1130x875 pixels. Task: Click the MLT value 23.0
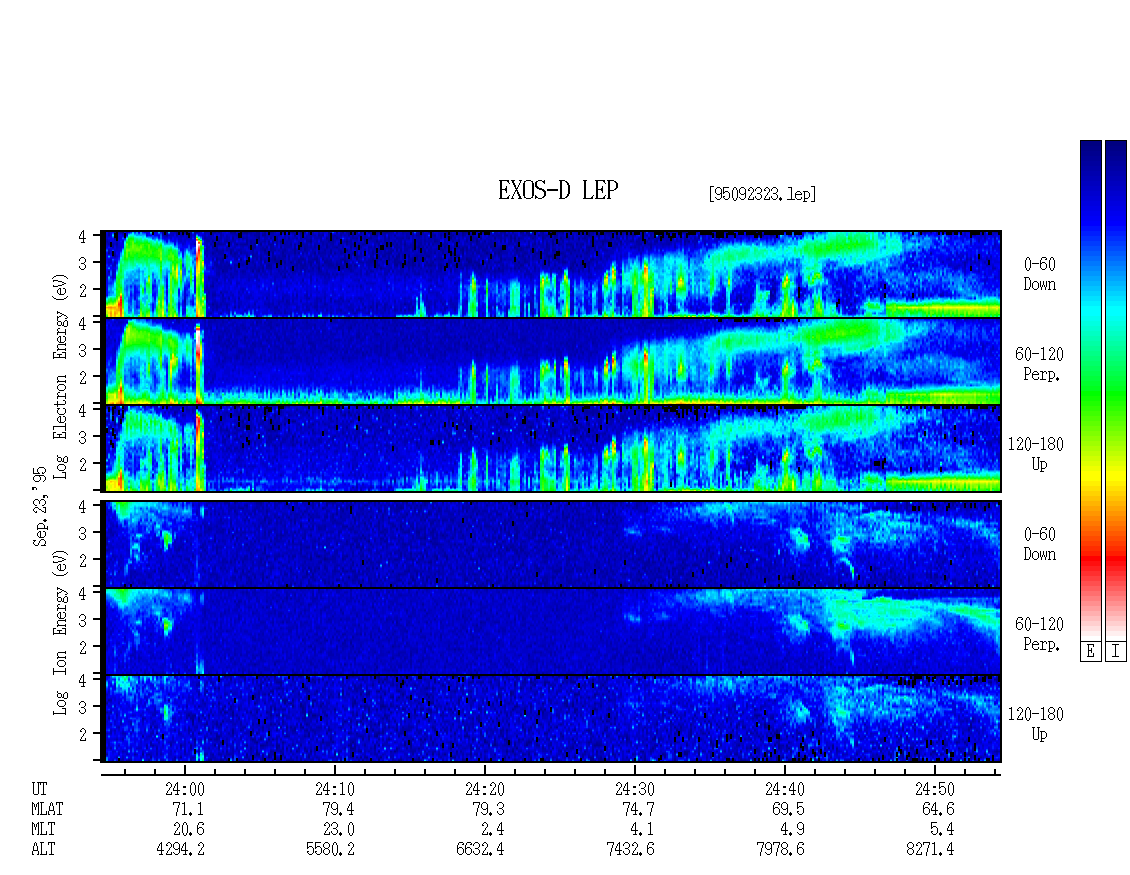pyautogui.click(x=338, y=830)
